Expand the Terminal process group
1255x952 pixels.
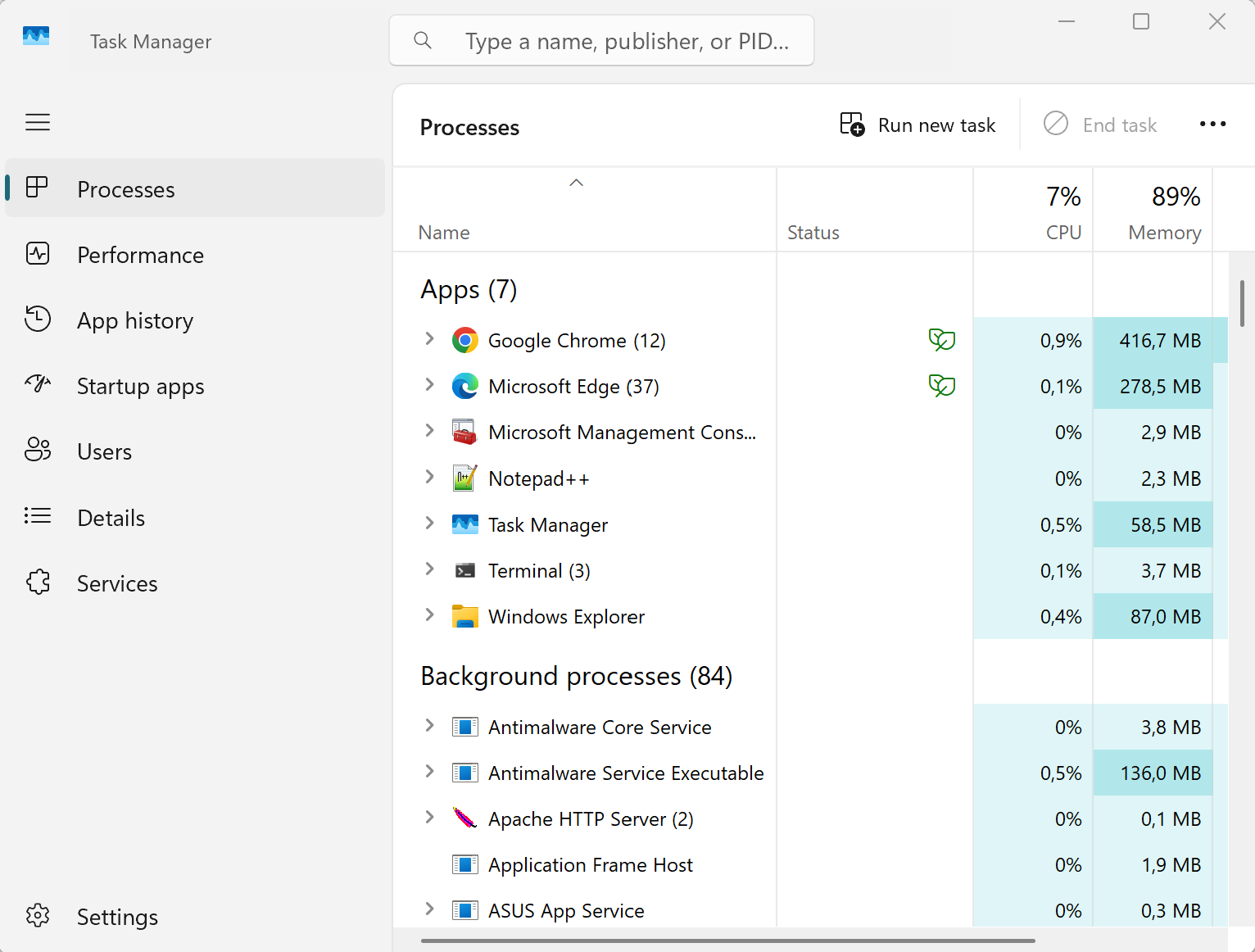tap(429, 569)
